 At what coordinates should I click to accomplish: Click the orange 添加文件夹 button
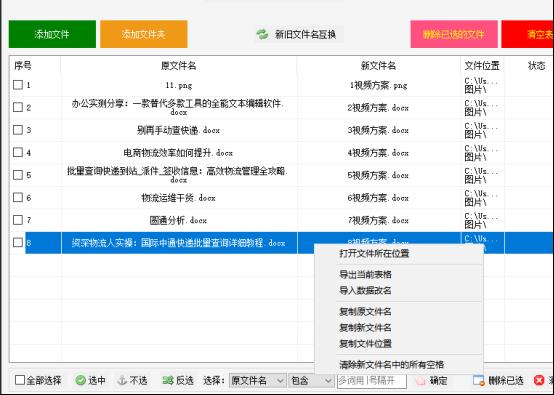[144, 34]
